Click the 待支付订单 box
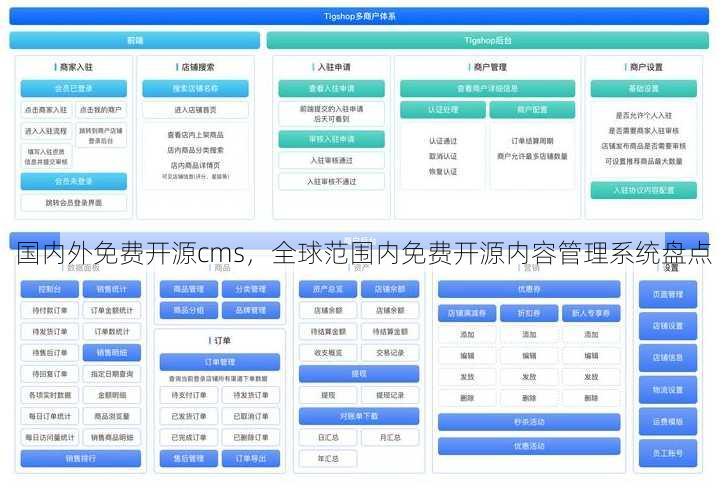This screenshot has width=725, height=490. coord(189,396)
